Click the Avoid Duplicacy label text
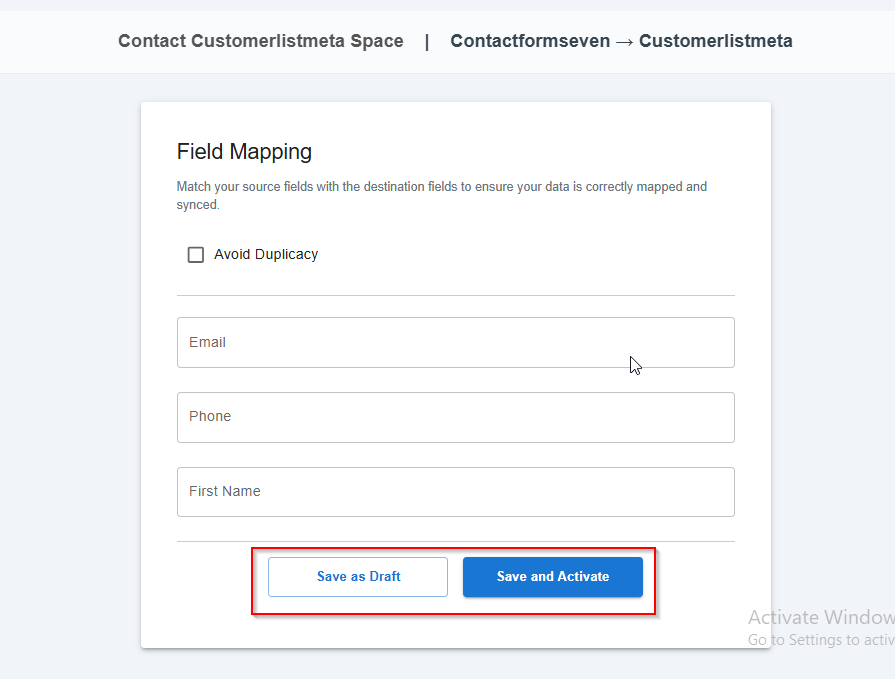Viewport: 895px width, 679px height. 266,255
